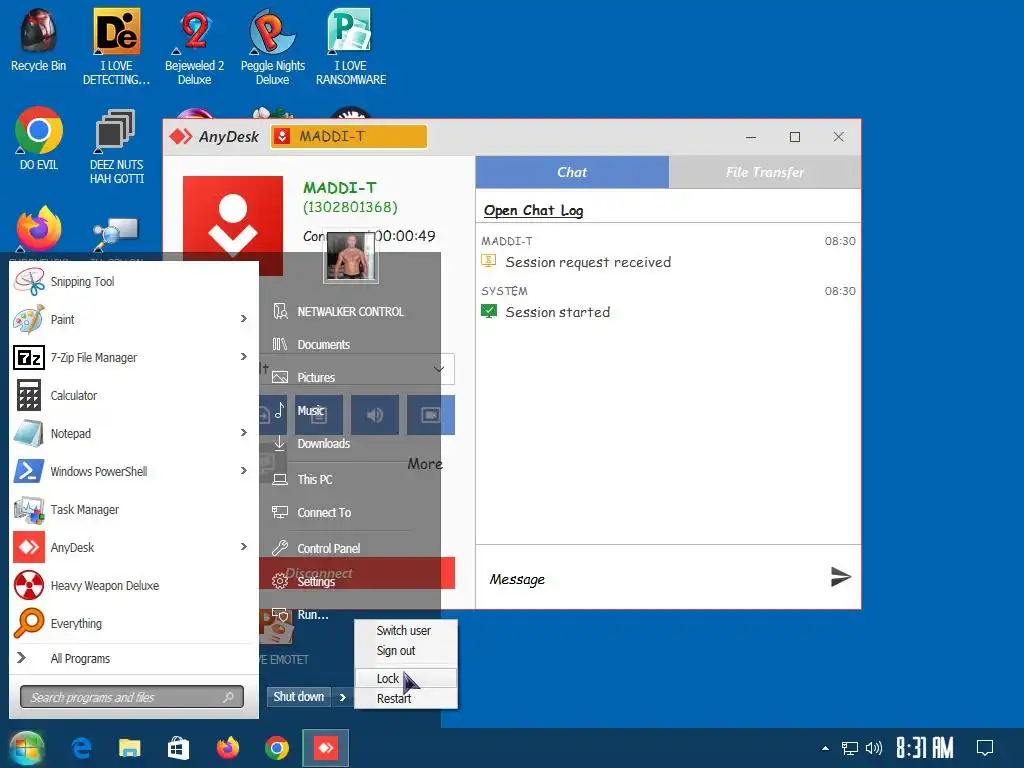Select Lock in power menu
Viewport: 1024px width, 768px height.
pos(405,678)
